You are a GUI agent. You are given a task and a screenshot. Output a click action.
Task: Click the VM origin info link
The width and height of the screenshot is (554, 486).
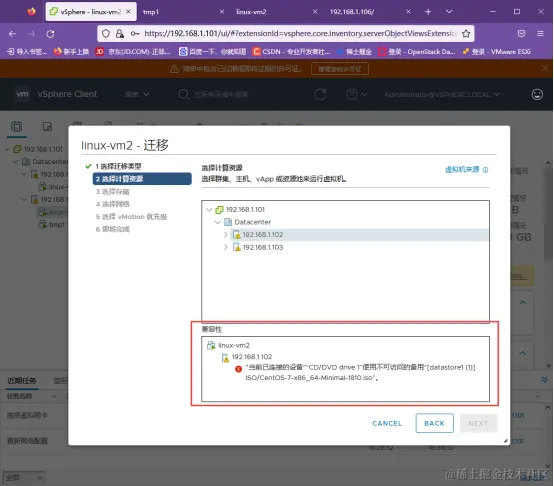click(466, 170)
